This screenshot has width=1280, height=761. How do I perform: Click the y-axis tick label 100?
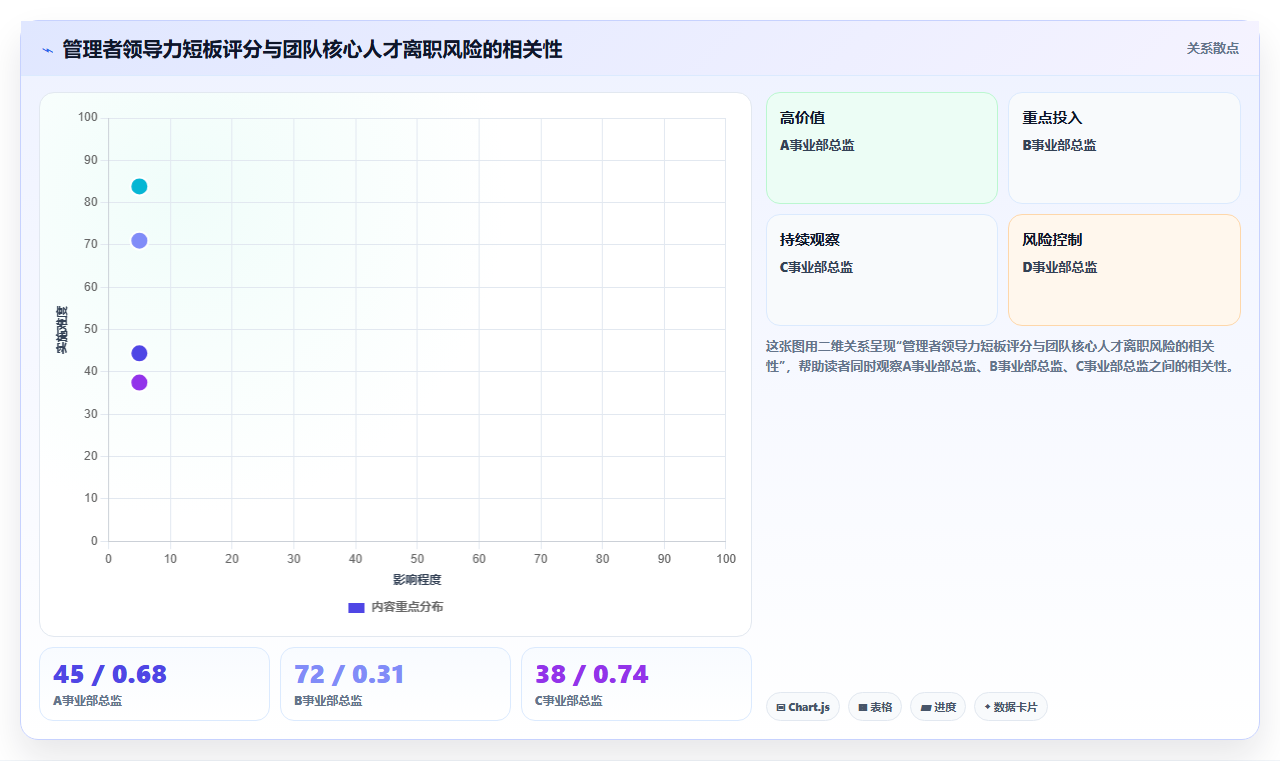click(88, 118)
